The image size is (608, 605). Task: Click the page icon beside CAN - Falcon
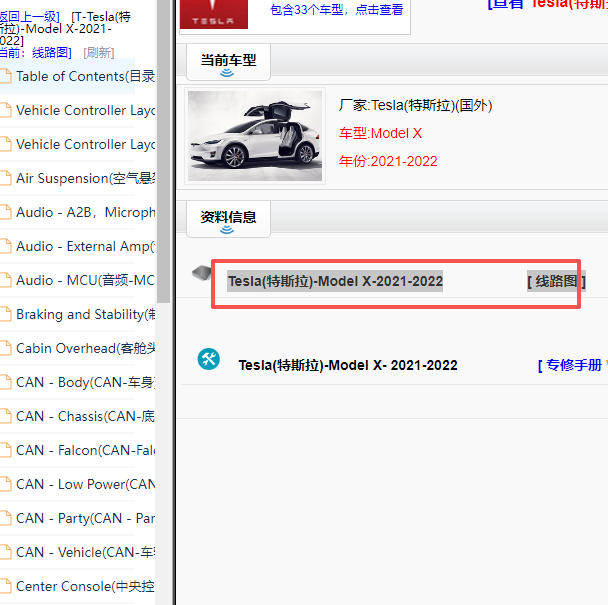[x=5, y=450]
